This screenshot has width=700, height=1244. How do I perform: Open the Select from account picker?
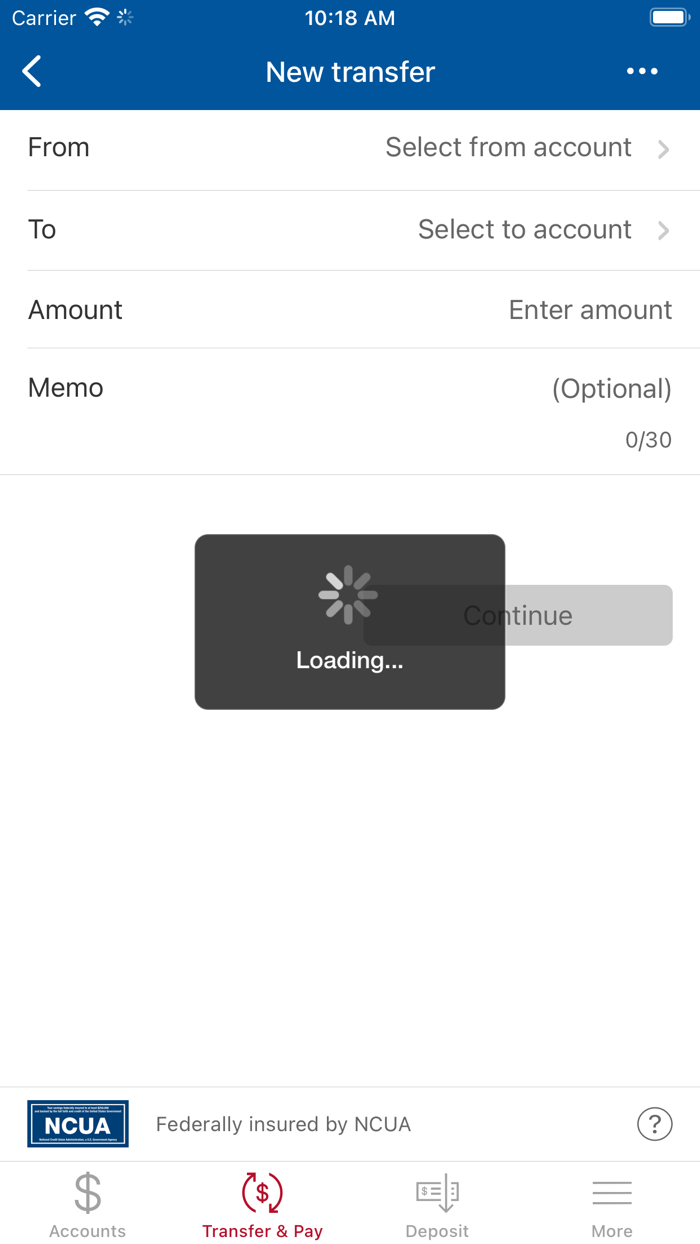click(x=508, y=148)
